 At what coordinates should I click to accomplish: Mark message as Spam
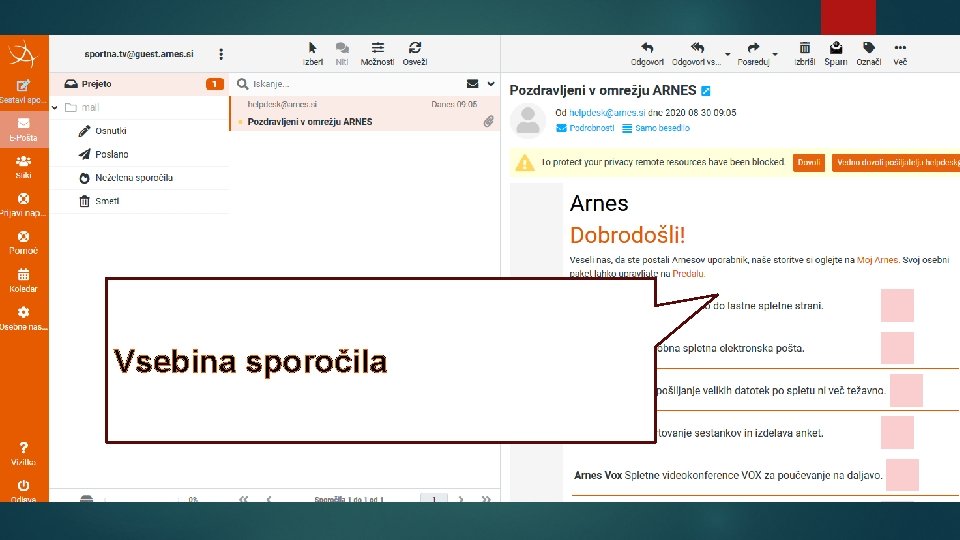tap(836, 54)
